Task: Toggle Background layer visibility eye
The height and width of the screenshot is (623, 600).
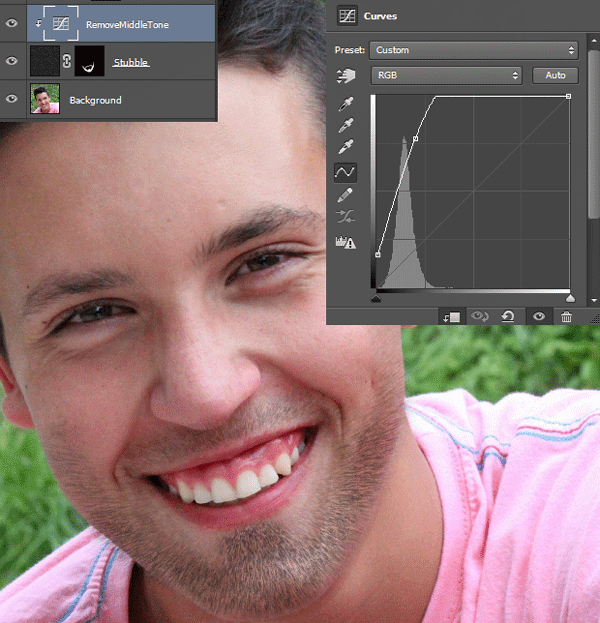Action: (x=12, y=100)
